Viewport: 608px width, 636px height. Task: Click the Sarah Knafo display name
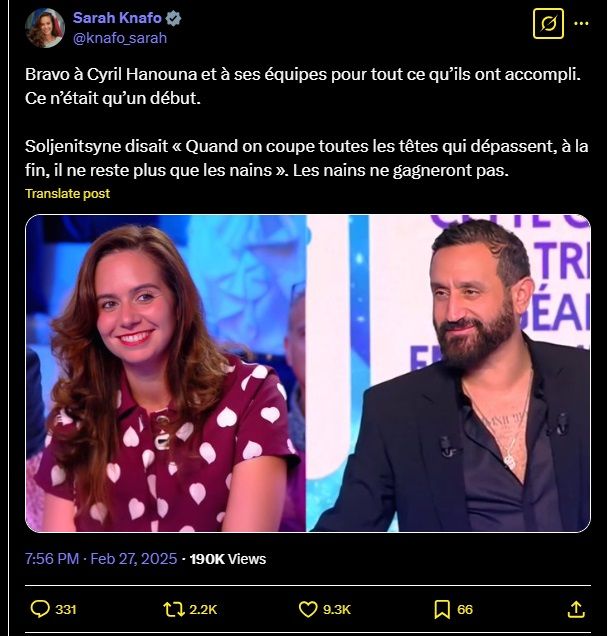click(x=116, y=19)
